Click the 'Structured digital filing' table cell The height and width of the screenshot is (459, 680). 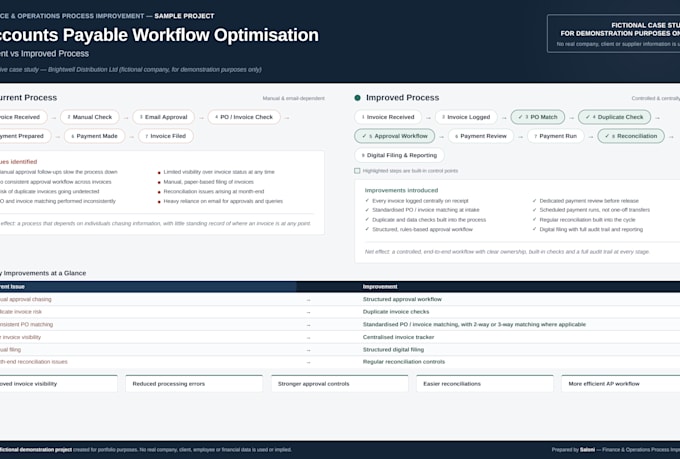pos(393,350)
